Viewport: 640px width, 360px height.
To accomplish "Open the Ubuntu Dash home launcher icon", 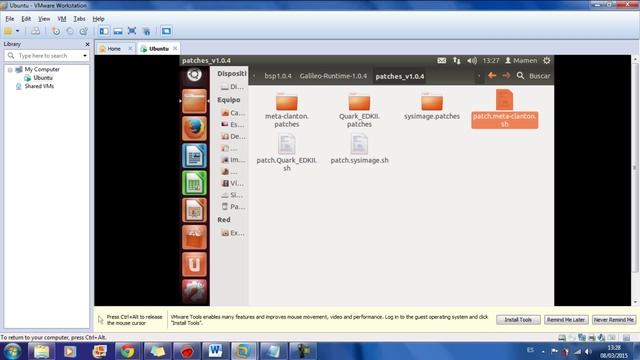I will (194, 75).
